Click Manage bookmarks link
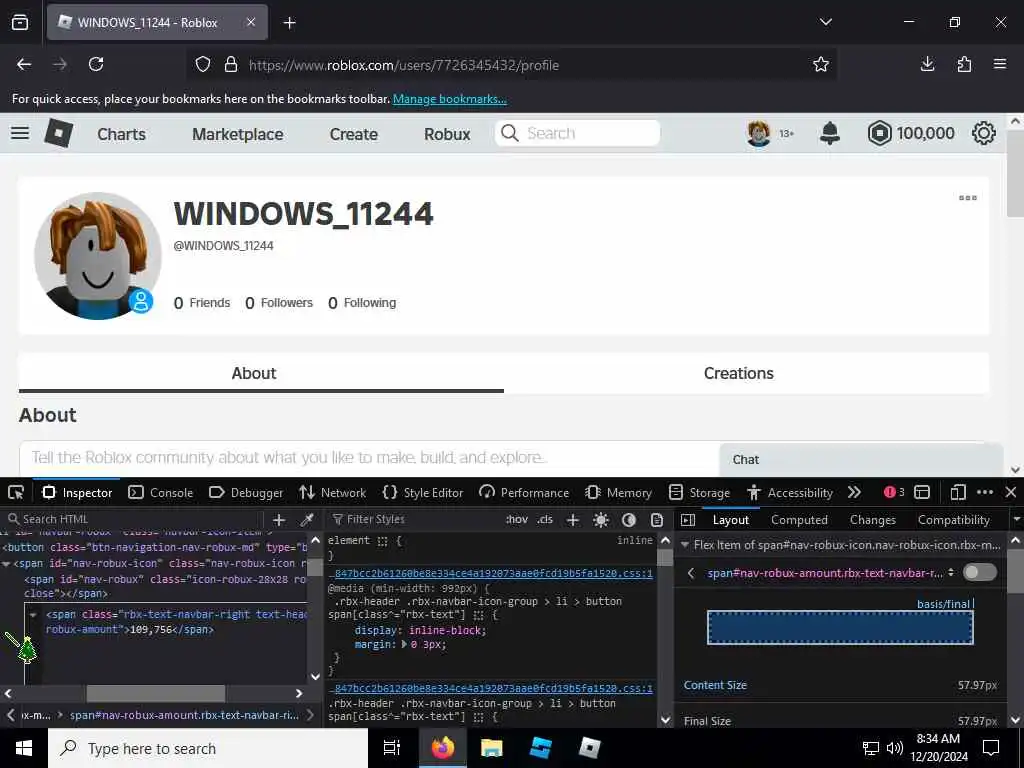Viewport: 1024px width, 768px height. [x=449, y=99]
